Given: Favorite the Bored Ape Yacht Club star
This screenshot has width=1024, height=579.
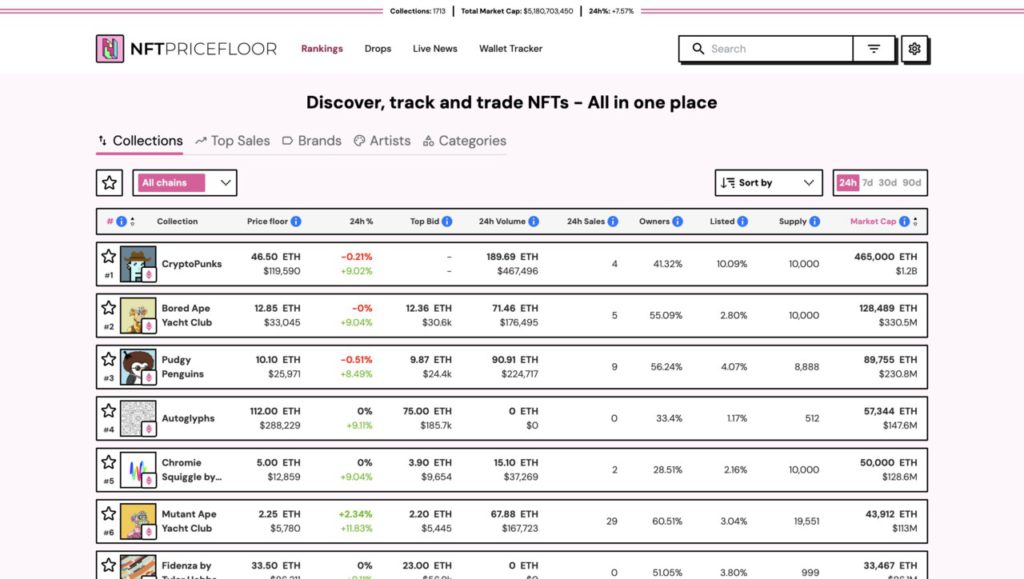Looking at the screenshot, I should click(108, 308).
